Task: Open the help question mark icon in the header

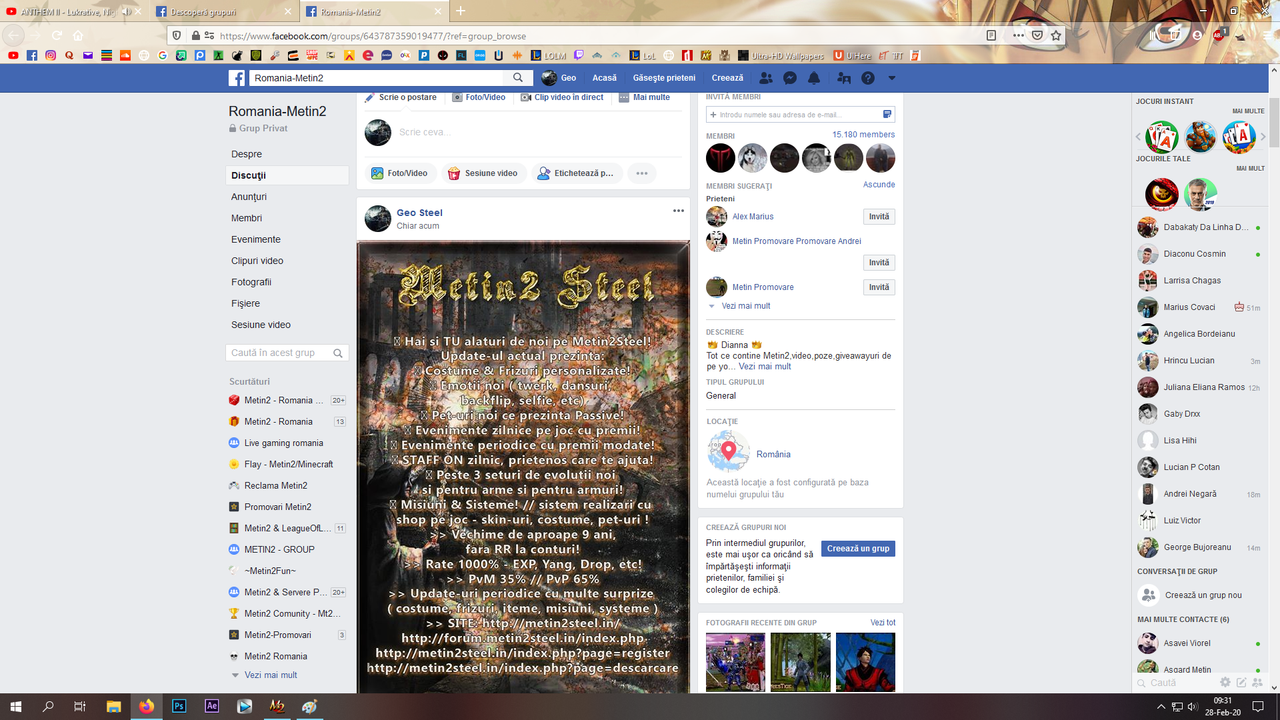Action: [x=868, y=78]
